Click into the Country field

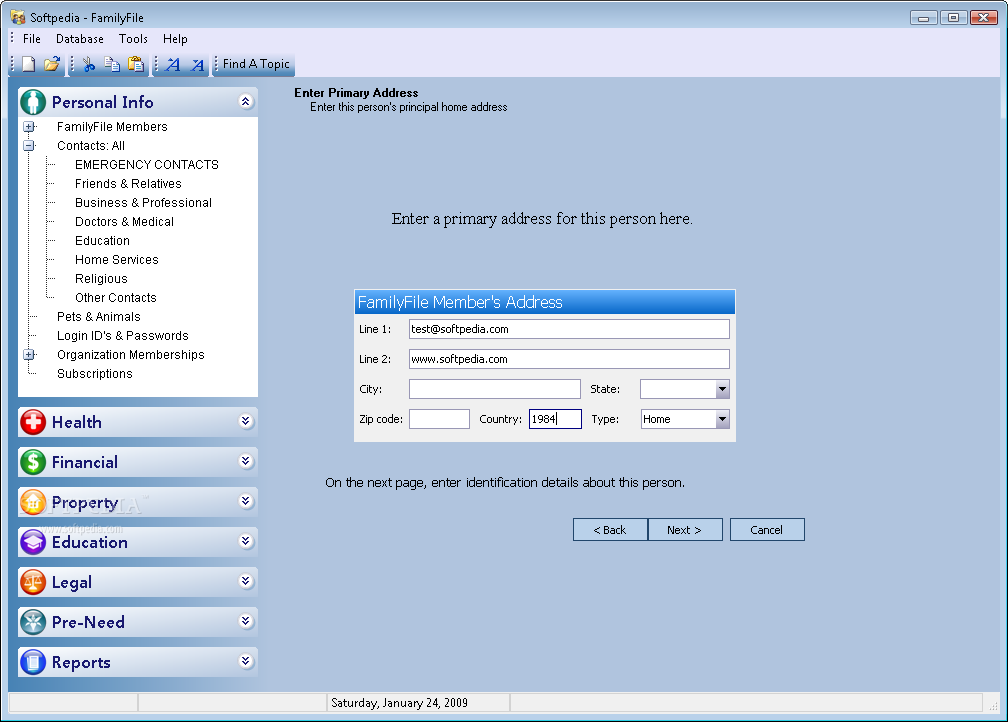pos(555,419)
